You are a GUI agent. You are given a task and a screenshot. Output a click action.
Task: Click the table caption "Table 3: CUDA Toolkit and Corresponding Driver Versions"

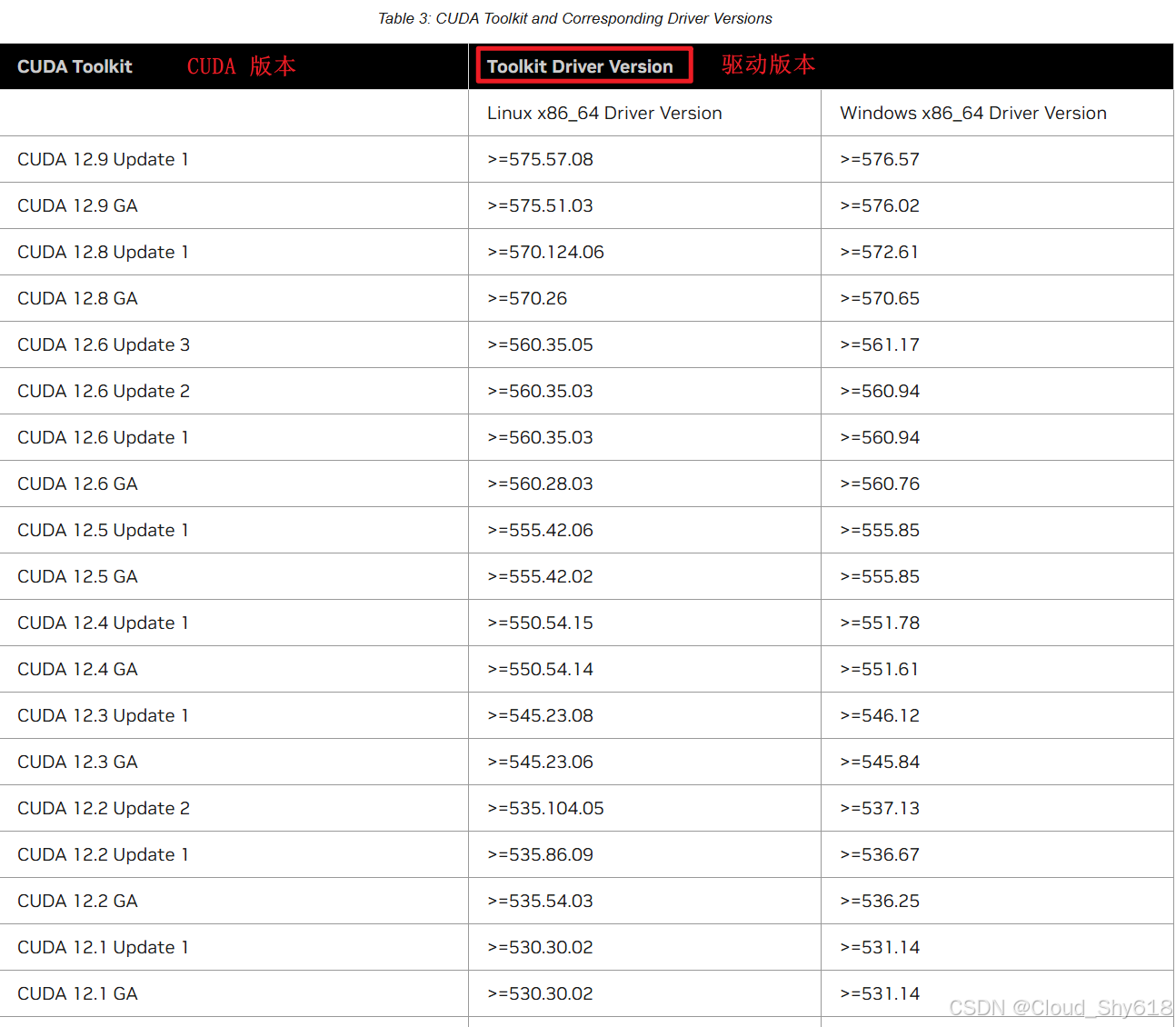click(x=575, y=18)
